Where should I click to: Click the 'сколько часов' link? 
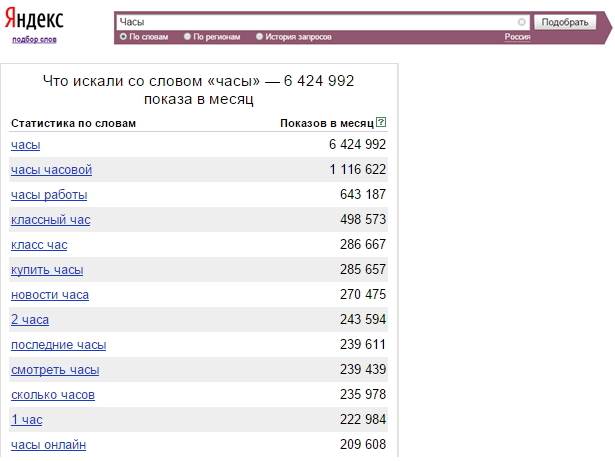[x=53, y=395]
